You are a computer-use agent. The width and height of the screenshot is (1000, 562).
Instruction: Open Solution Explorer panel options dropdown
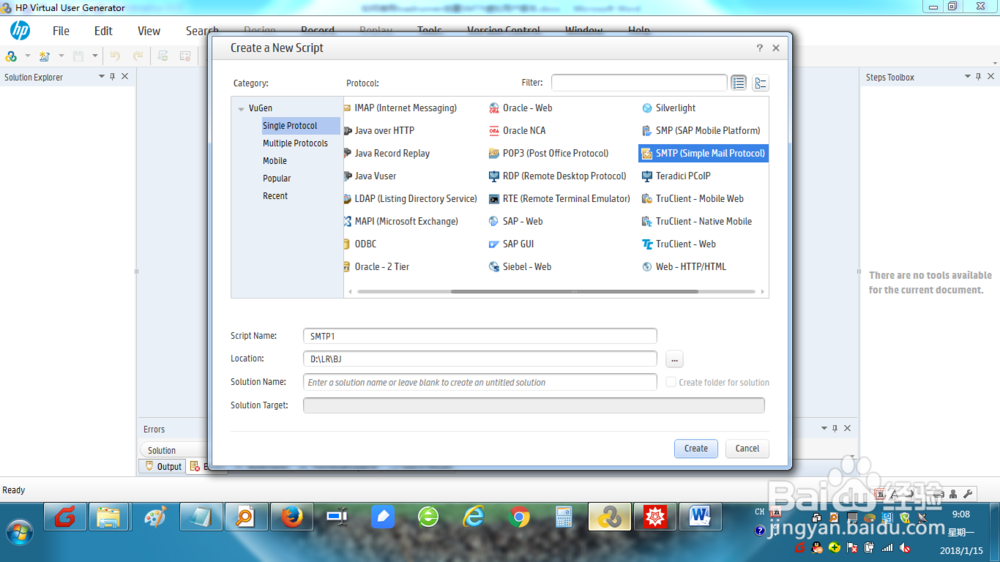(101, 77)
